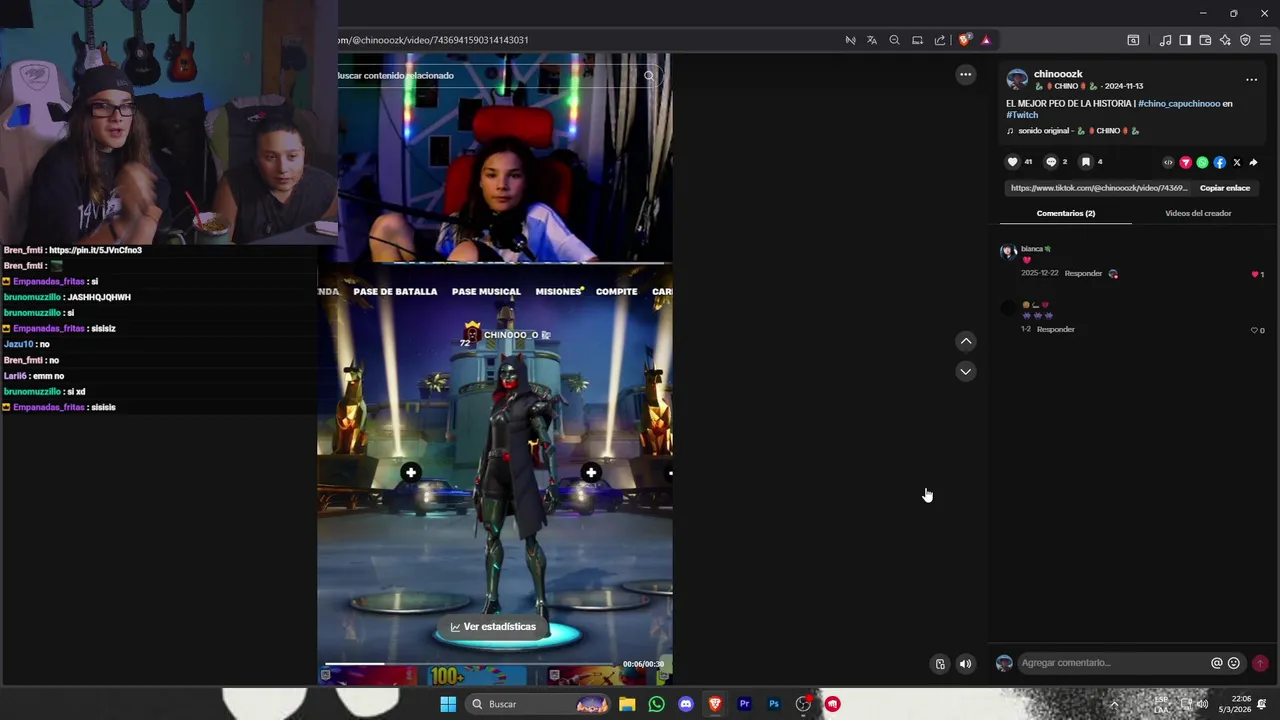1280x720 pixels.
Task: Open Premiere Pro from the taskbar
Action: [x=744, y=704]
